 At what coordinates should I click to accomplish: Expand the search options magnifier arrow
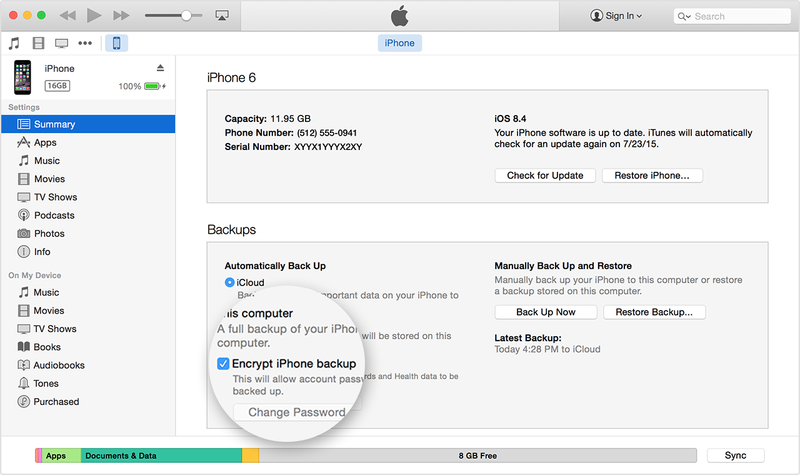(684, 16)
